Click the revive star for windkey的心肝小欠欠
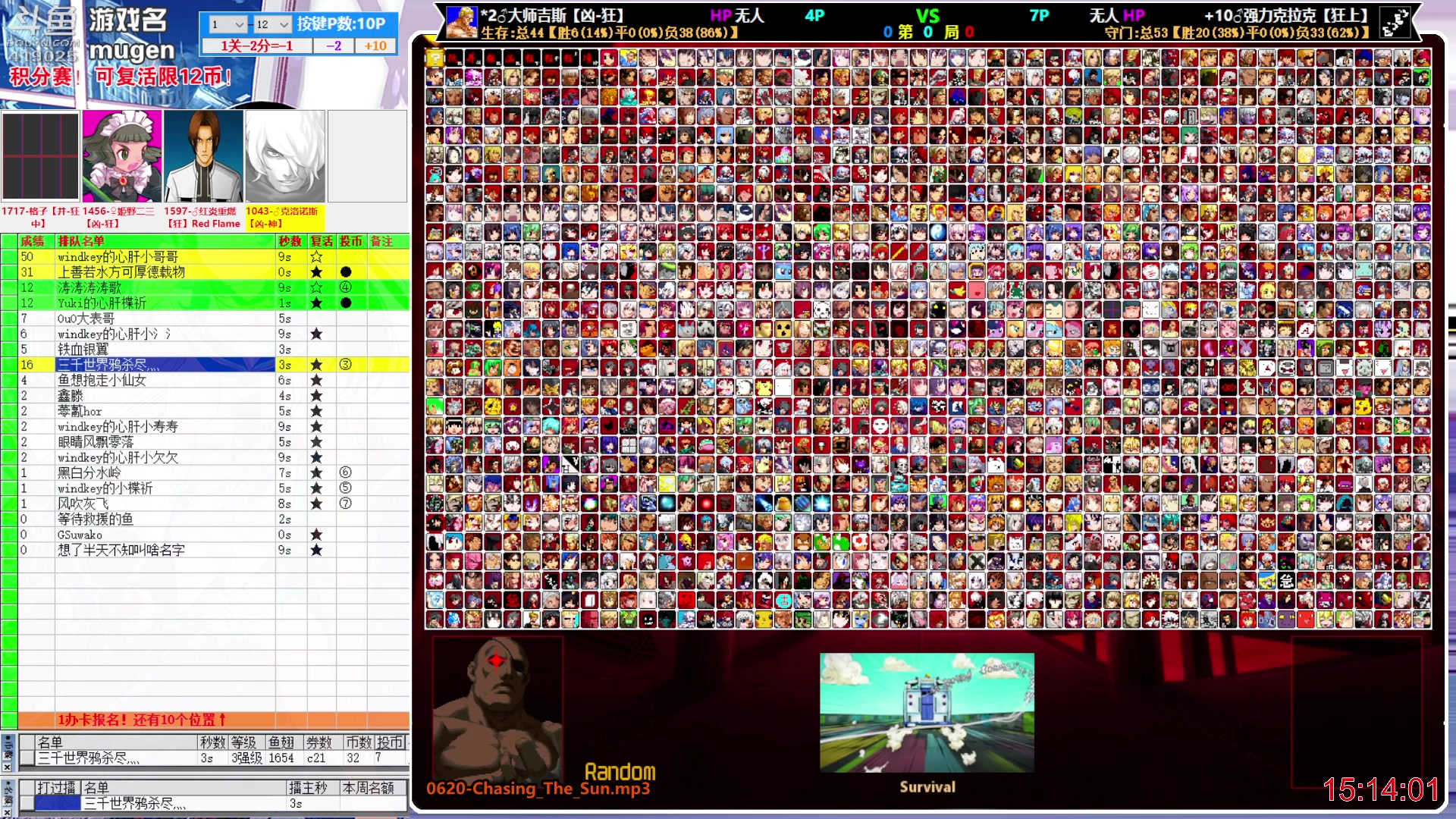 316,457
